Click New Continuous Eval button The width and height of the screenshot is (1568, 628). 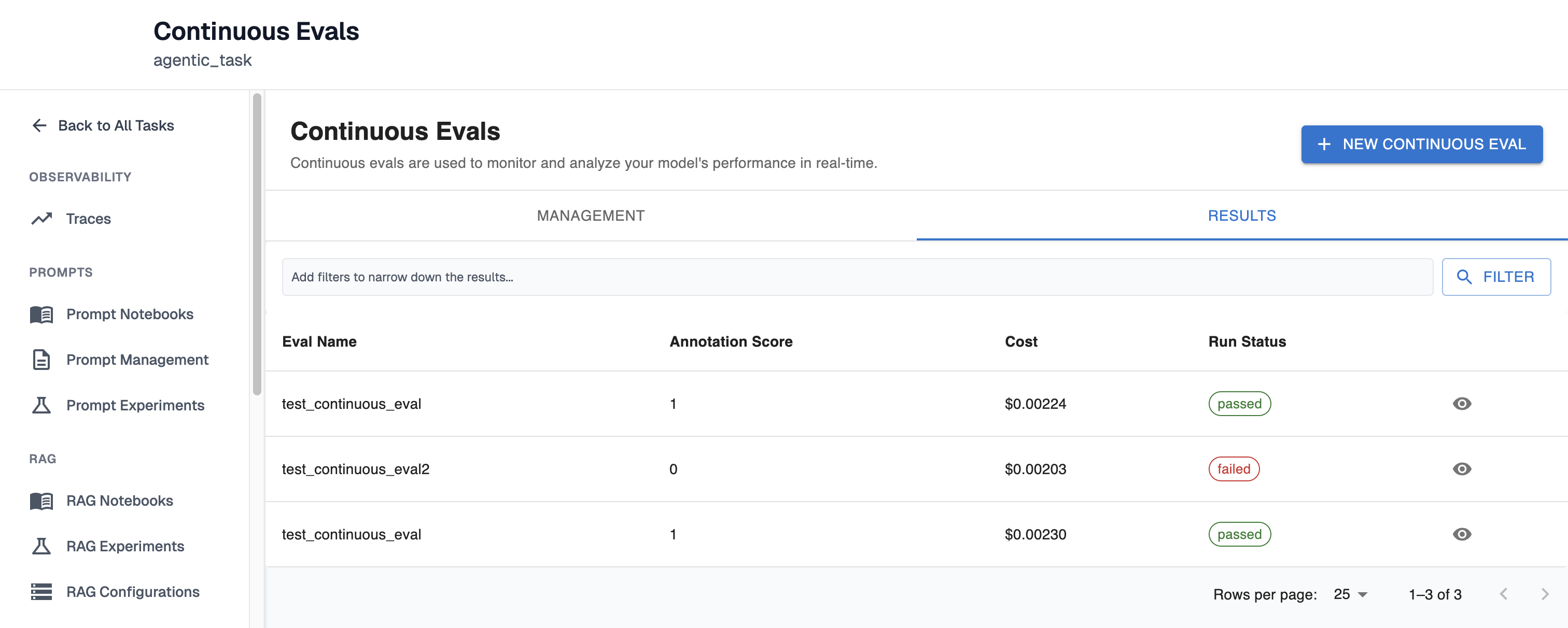[x=1421, y=144]
